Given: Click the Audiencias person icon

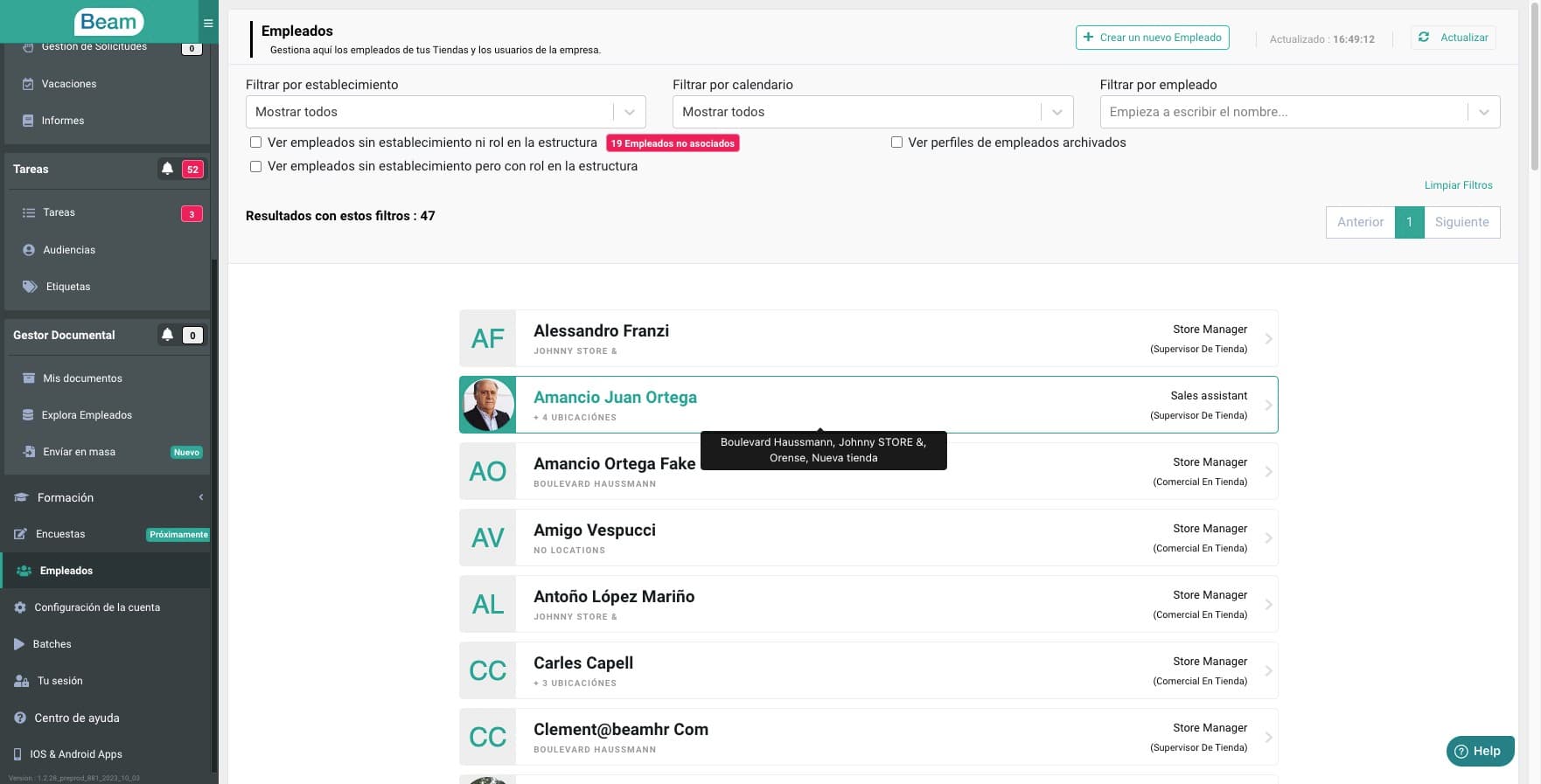Looking at the screenshot, I should [29, 250].
